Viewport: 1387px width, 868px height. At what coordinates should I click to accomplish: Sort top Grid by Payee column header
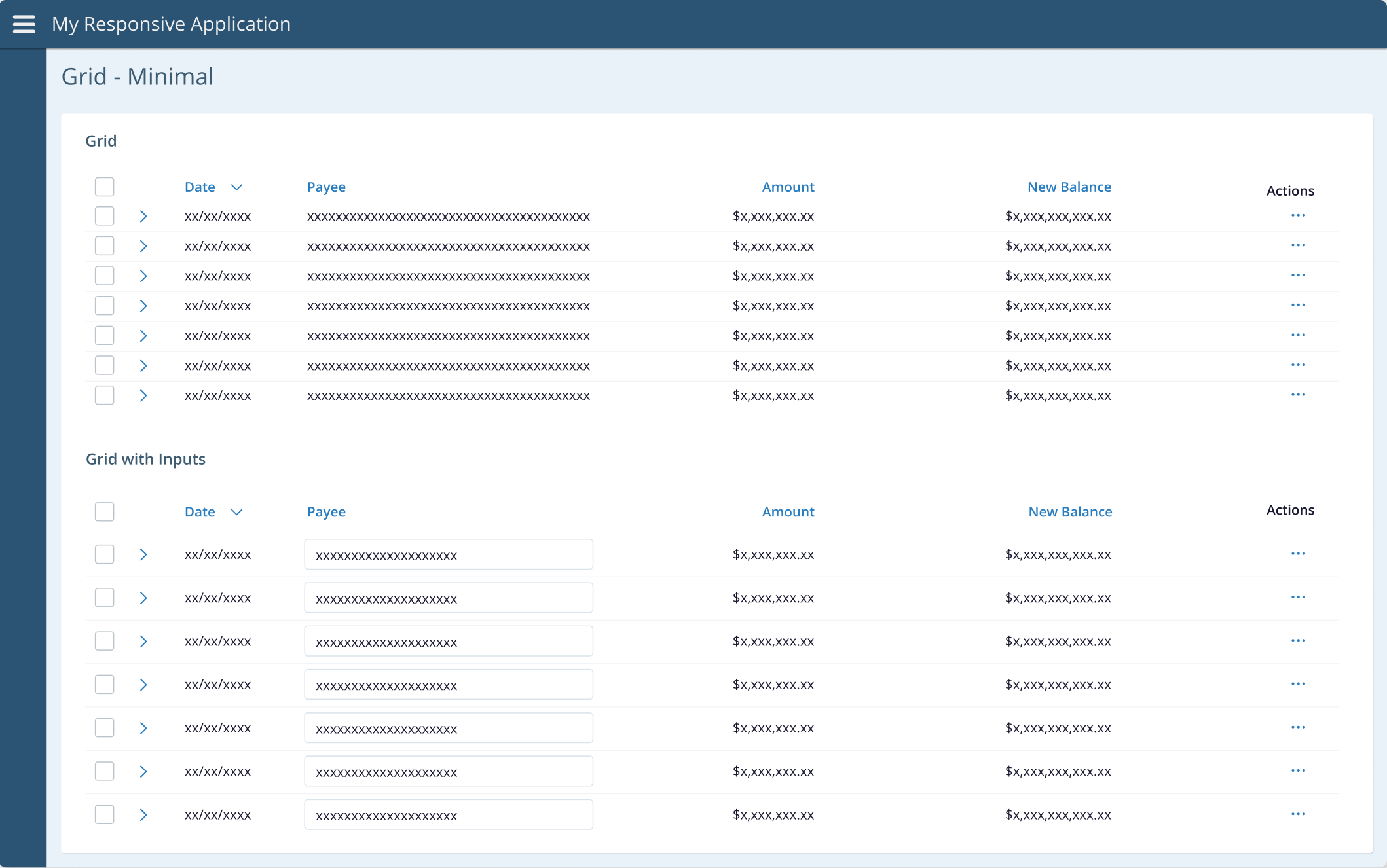point(326,187)
